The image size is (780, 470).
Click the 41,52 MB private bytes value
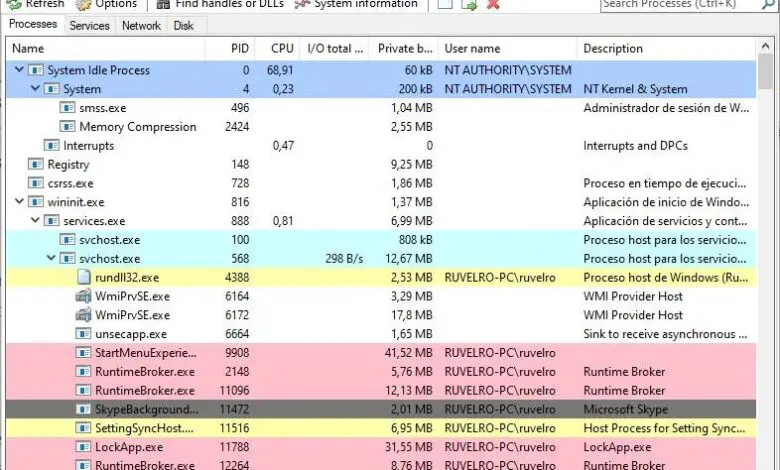[408, 353]
